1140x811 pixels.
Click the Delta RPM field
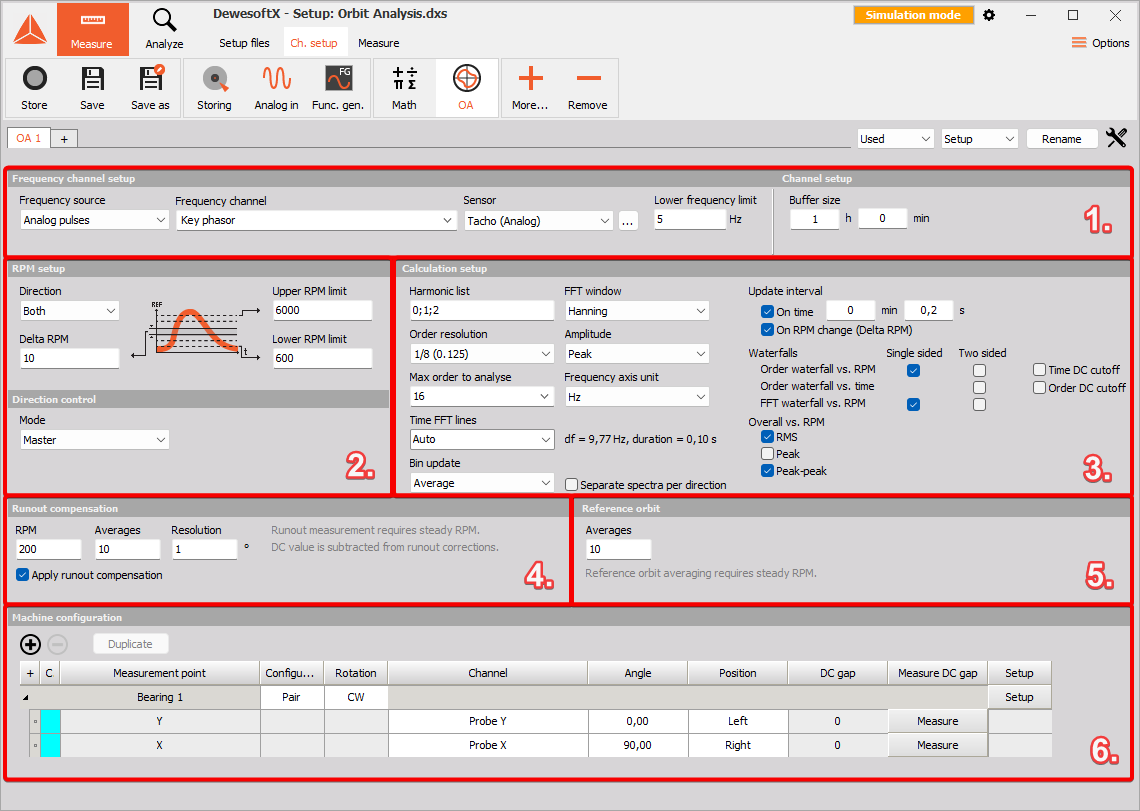coord(69,358)
